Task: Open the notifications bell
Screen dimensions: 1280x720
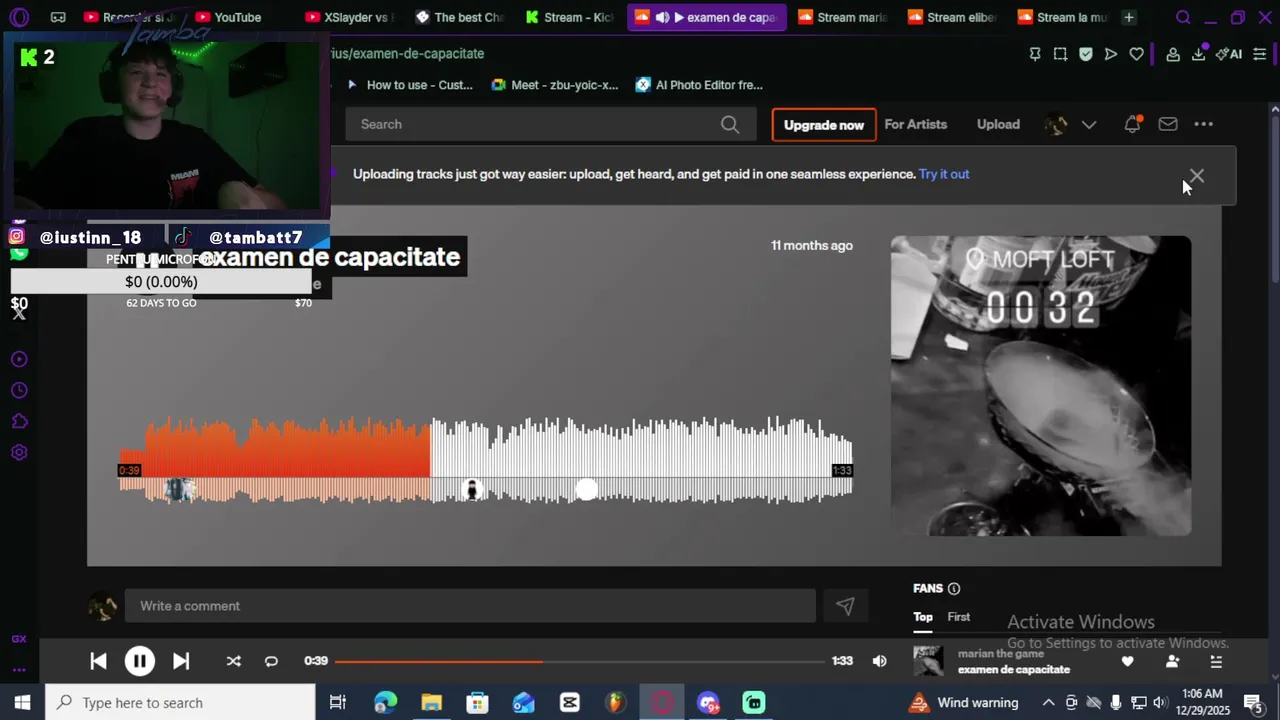Action: (x=1132, y=124)
